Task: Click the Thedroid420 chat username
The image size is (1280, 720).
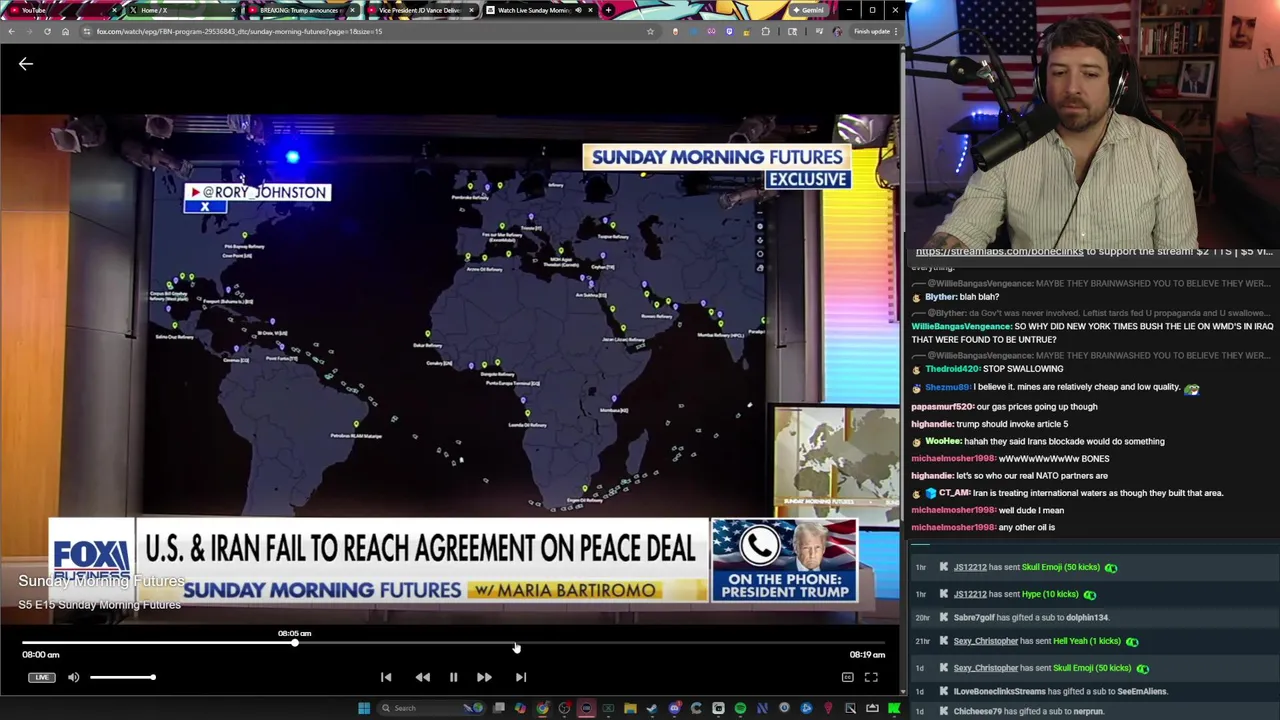Action: (x=952, y=368)
